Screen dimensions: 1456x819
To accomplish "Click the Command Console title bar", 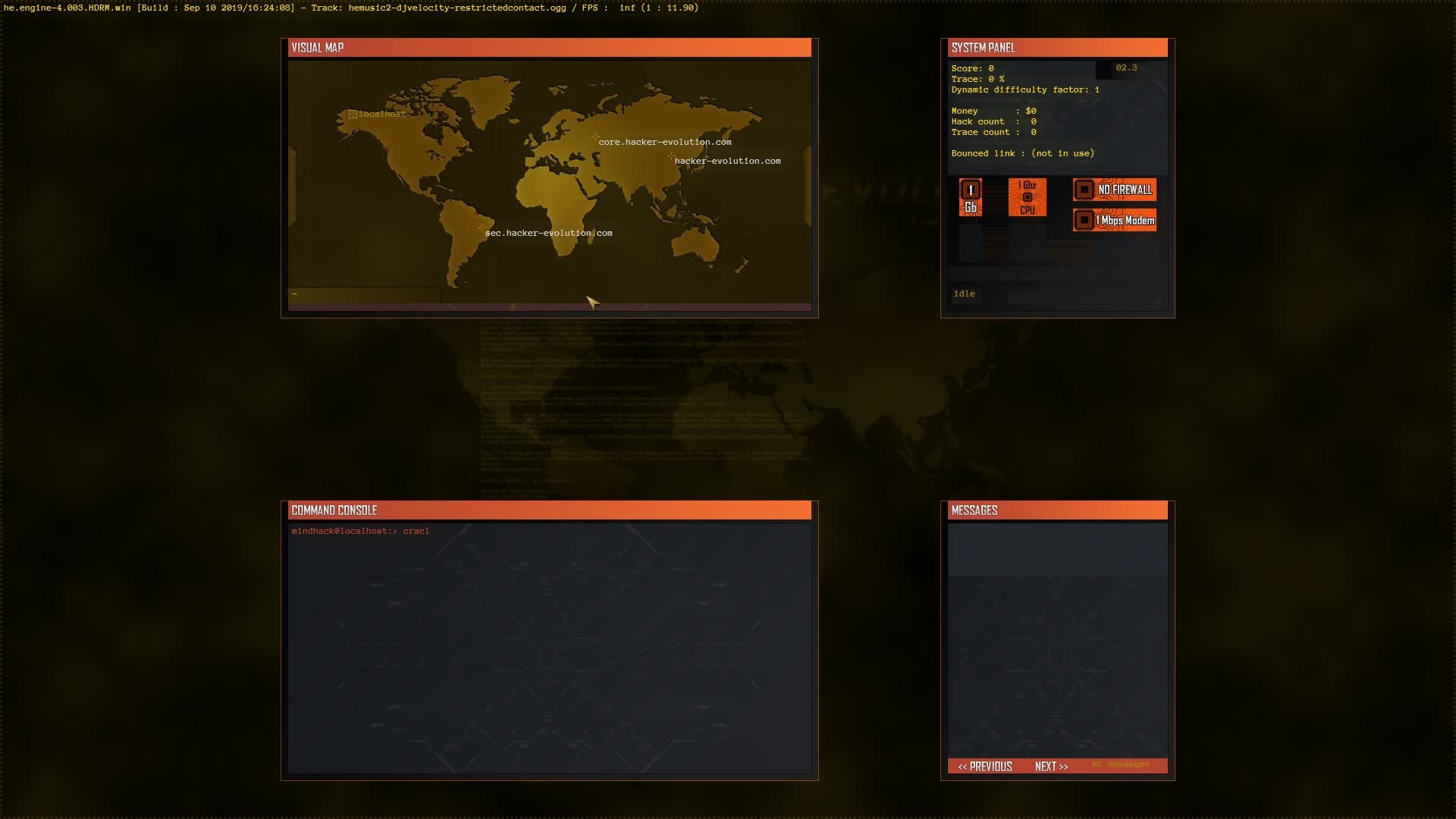I will (x=549, y=510).
